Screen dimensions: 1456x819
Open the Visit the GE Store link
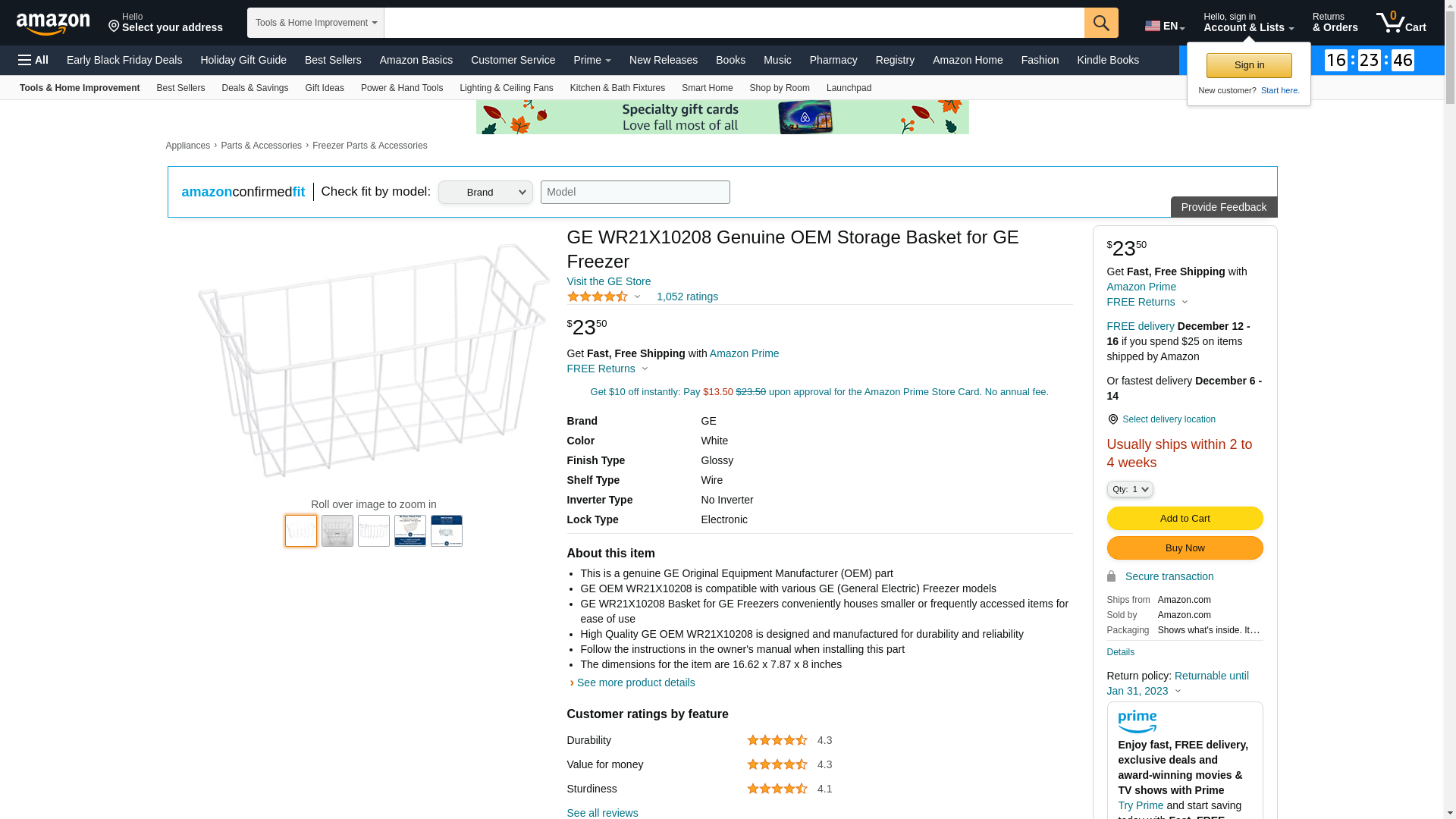[x=608, y=281]
